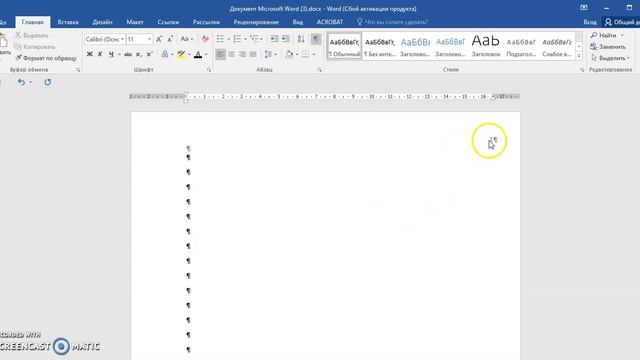This screenshot has height=360, width=640.
Task: Switch to the Дизайн tab
Action: [102, 22]
